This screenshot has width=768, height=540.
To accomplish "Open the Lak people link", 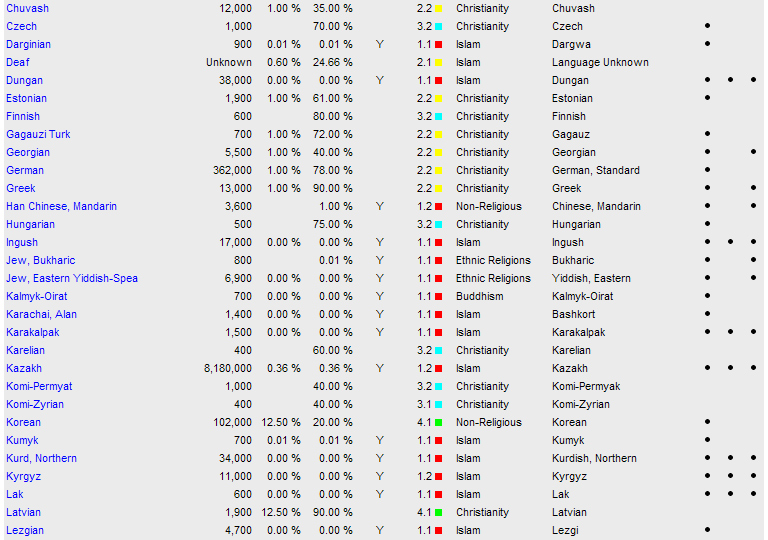I will tap(15, 494).
